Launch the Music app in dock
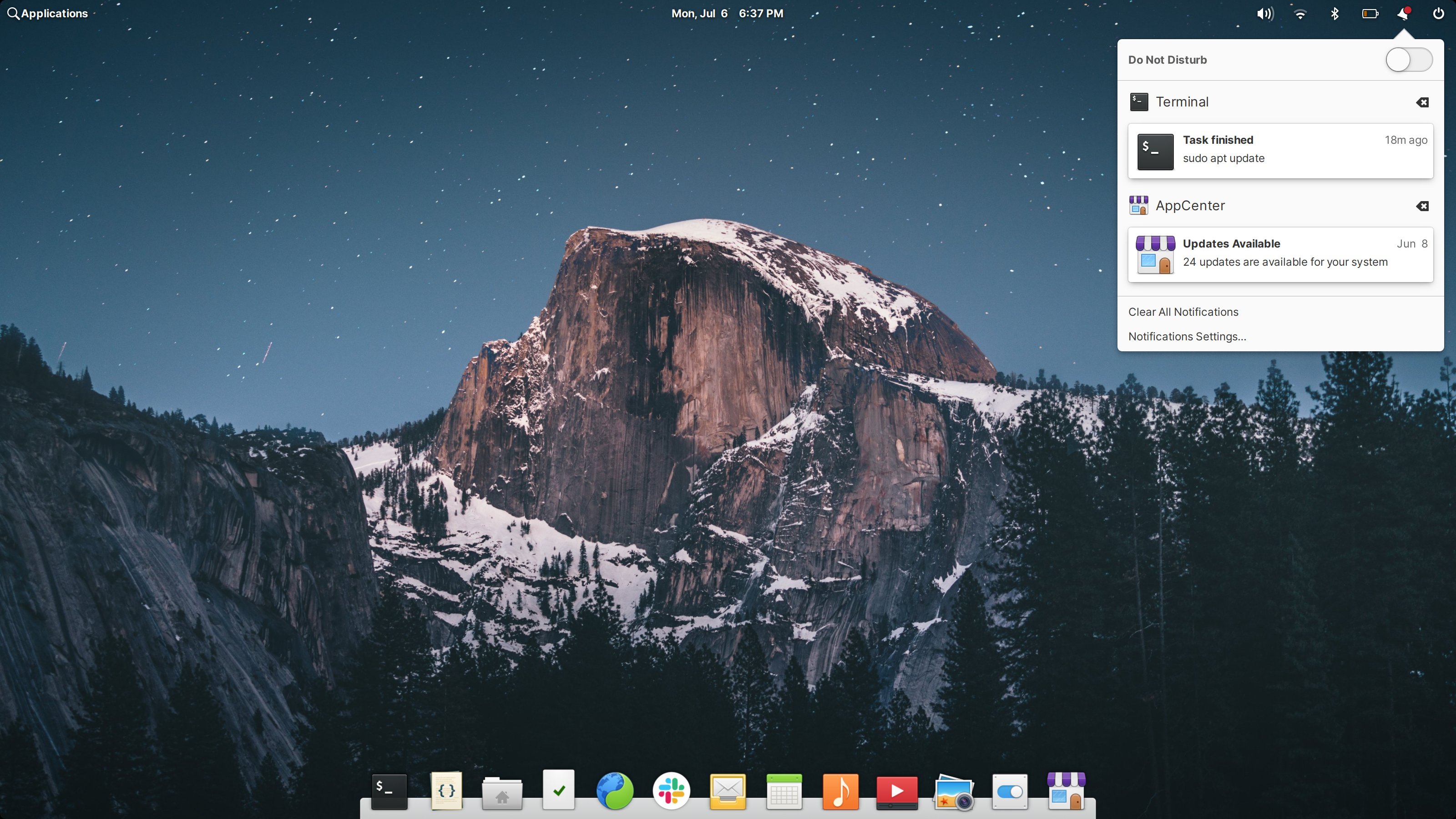 [840, 791]
